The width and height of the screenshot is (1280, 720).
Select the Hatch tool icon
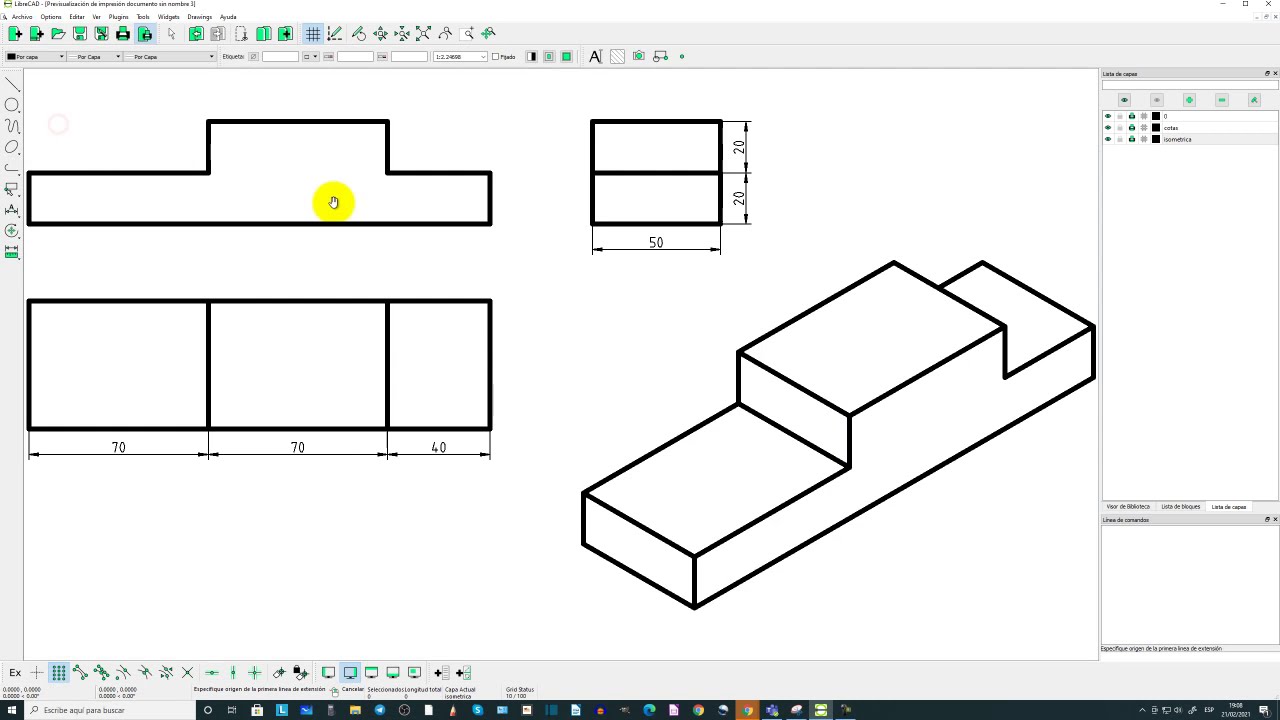(x=617, y=57)
